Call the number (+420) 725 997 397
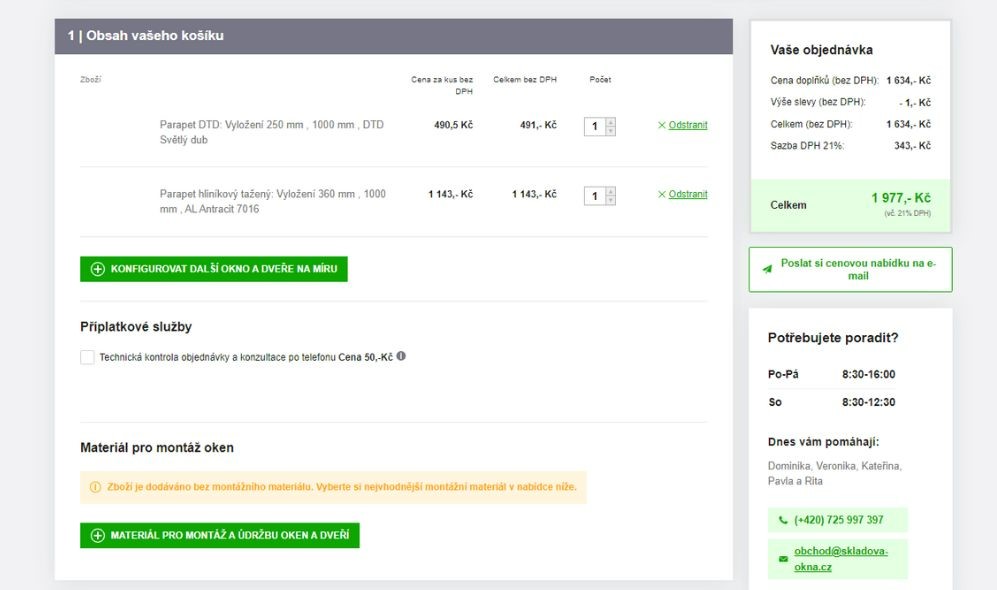The width and height of the screenshot is (997, 590). click(838, 520)
